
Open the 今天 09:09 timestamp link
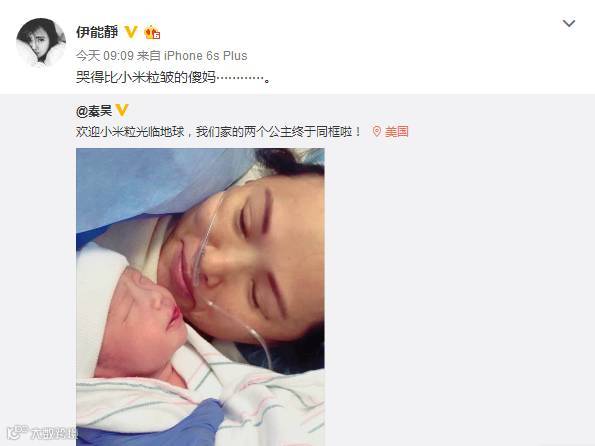[x=105, y=56]
